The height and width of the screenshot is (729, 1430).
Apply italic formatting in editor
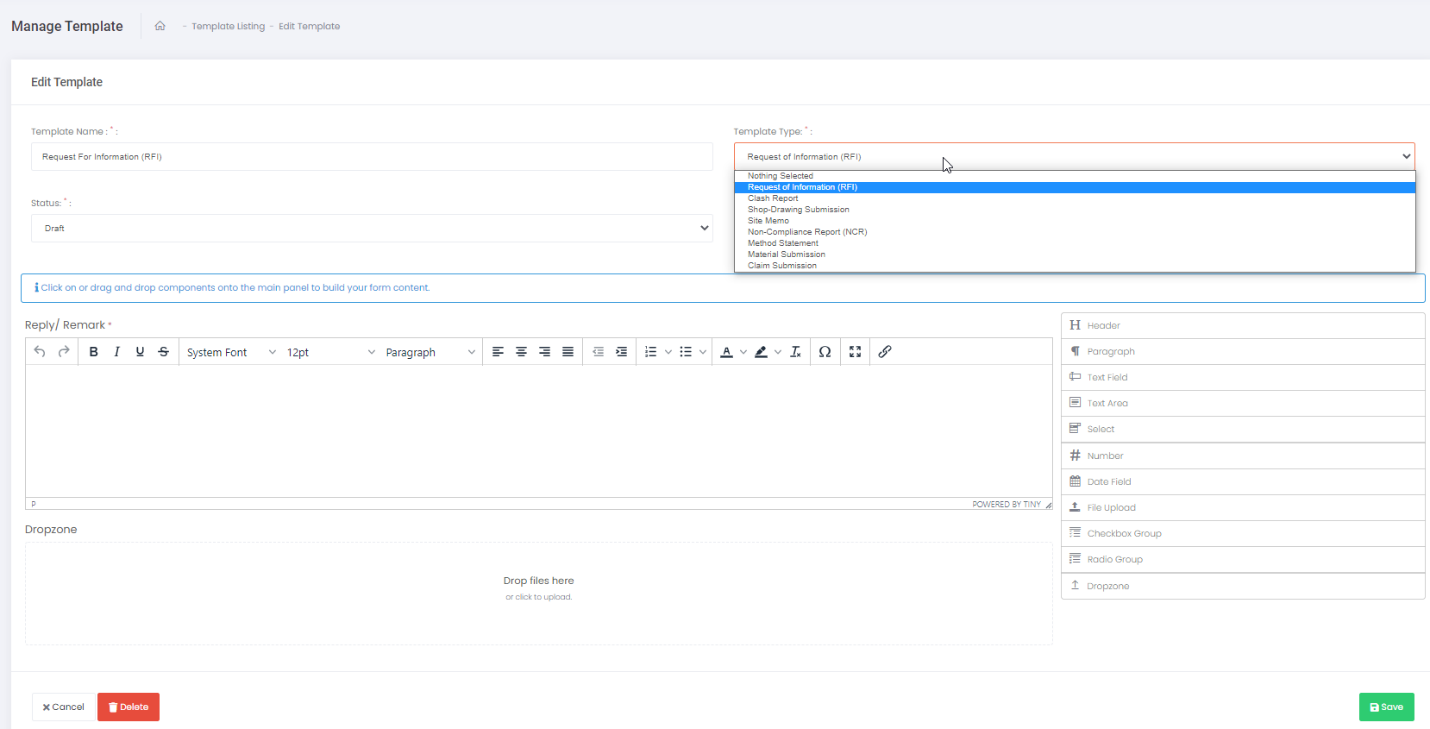(x=117, y=352)
